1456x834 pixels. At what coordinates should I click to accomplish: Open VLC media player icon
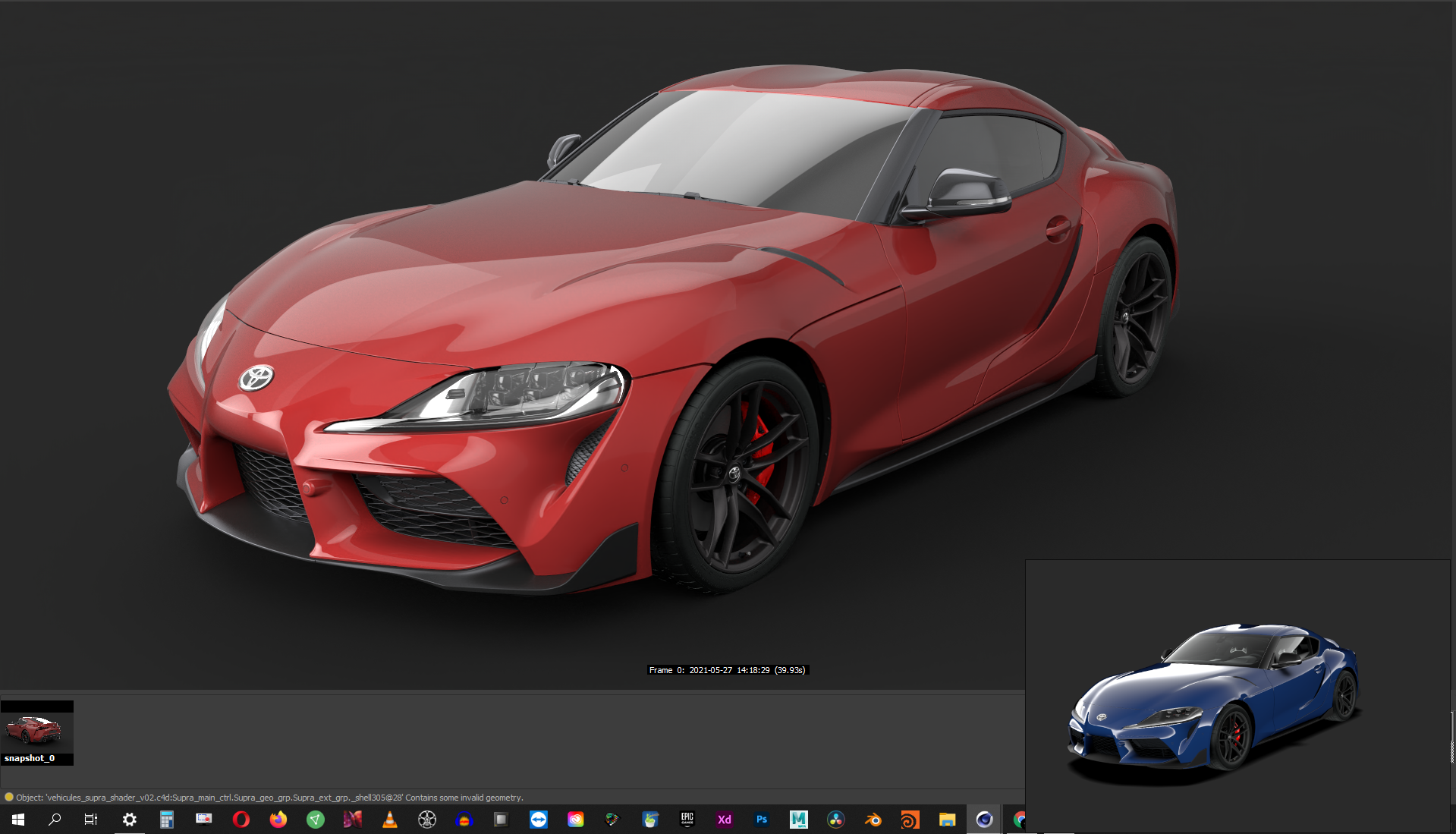(390, 820)
